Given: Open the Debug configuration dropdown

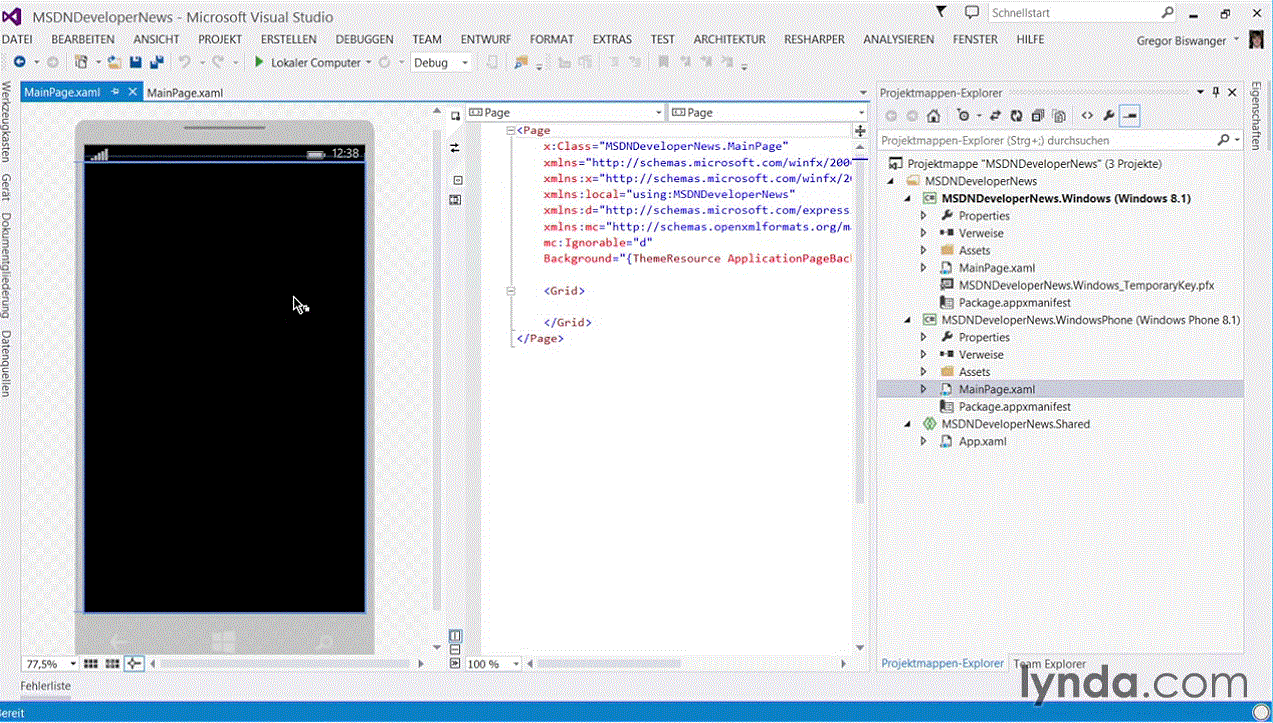Looking at the screenshot, I should tap(465, 62).
